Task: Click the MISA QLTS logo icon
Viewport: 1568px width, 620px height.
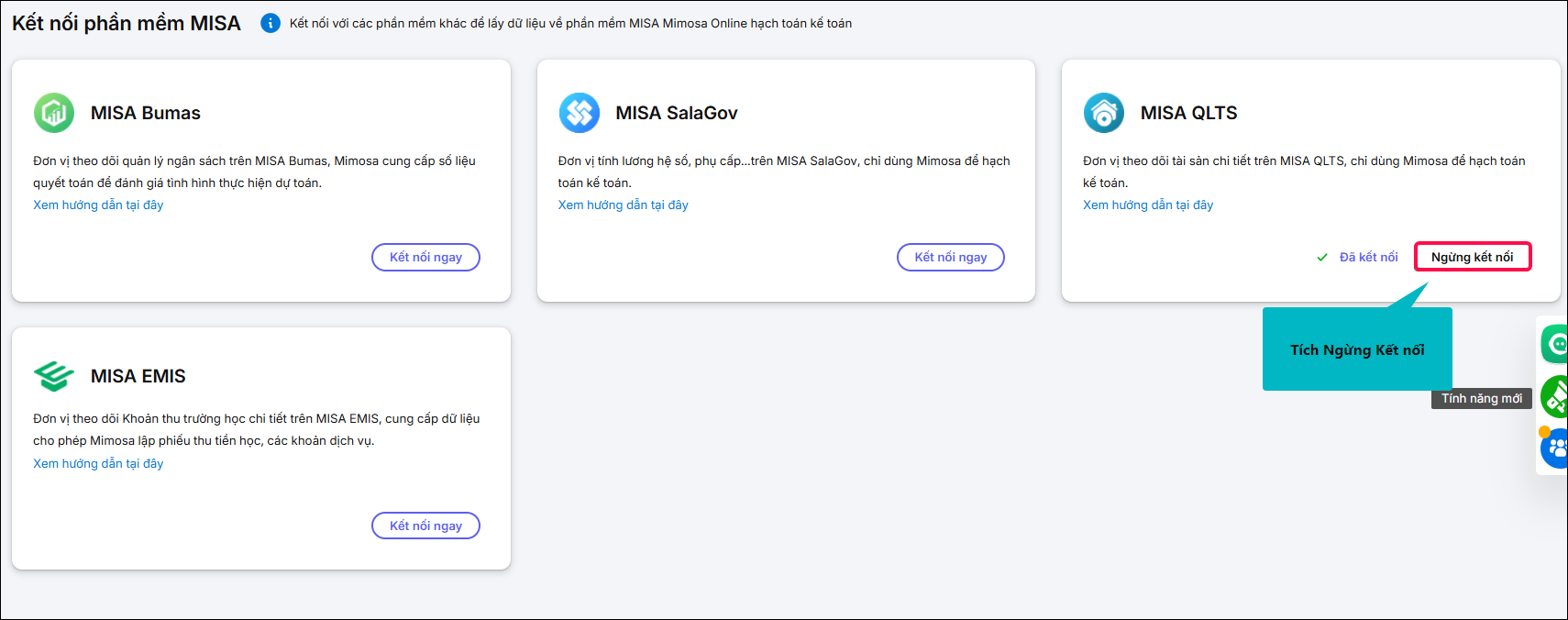Action: point(1104,113)
